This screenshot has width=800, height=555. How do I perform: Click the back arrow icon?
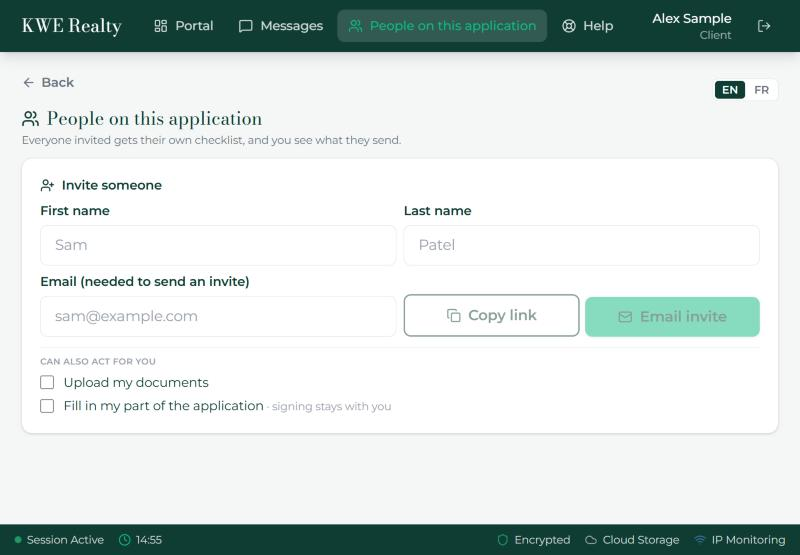click(x=29, y=83)
